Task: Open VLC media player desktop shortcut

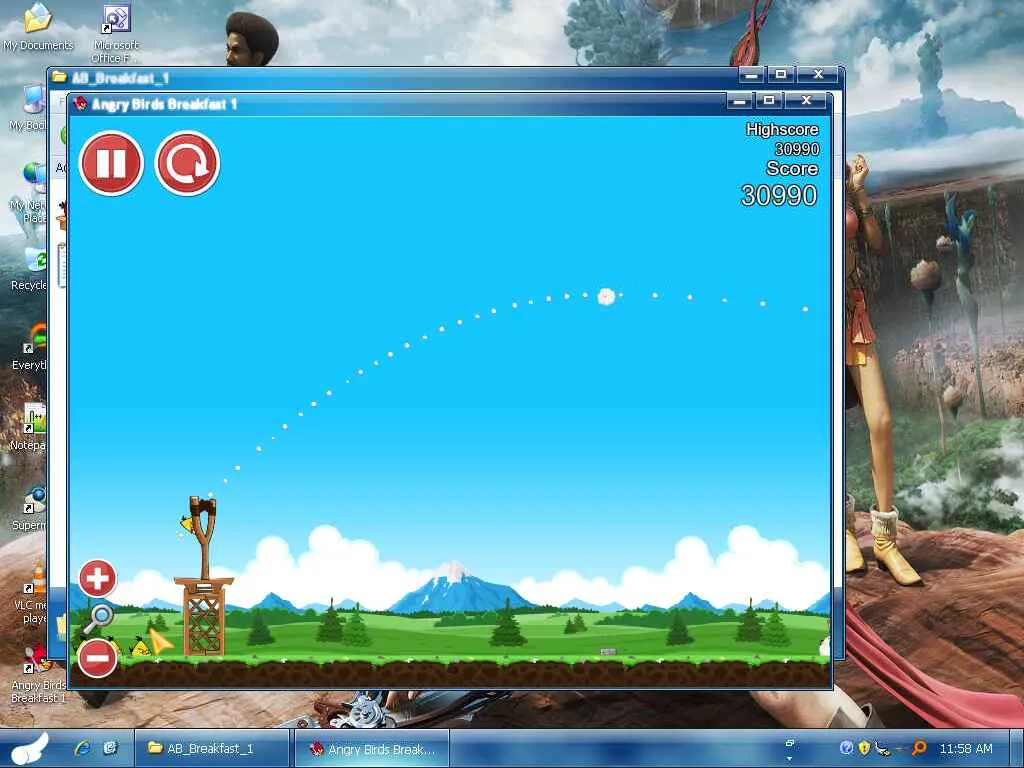Action: 31,594
